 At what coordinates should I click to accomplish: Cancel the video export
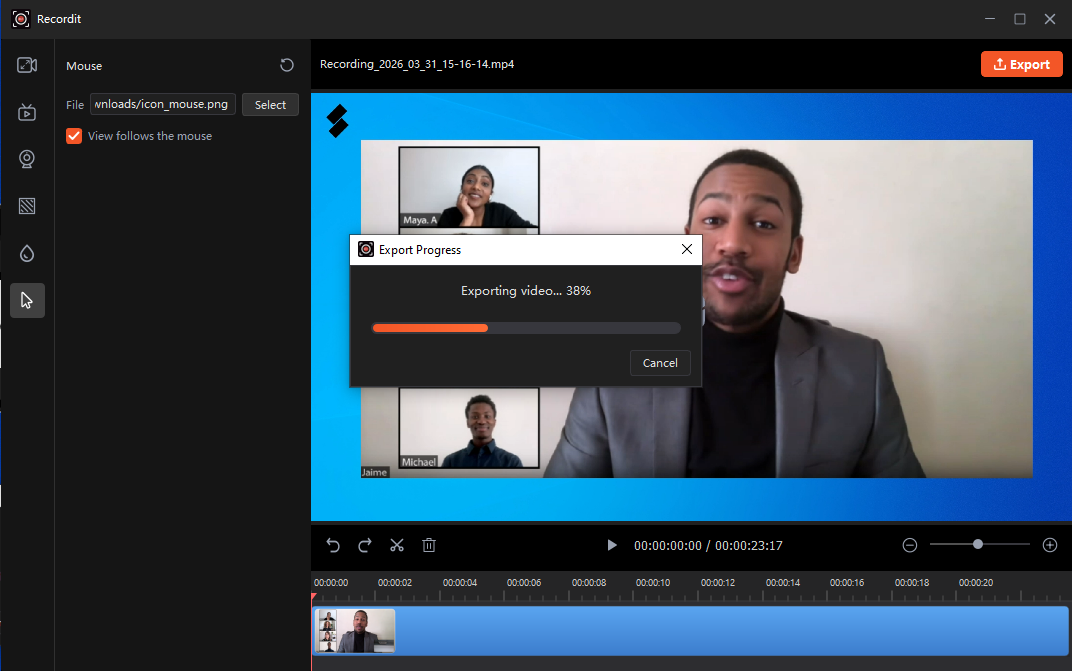coord(660,363)
